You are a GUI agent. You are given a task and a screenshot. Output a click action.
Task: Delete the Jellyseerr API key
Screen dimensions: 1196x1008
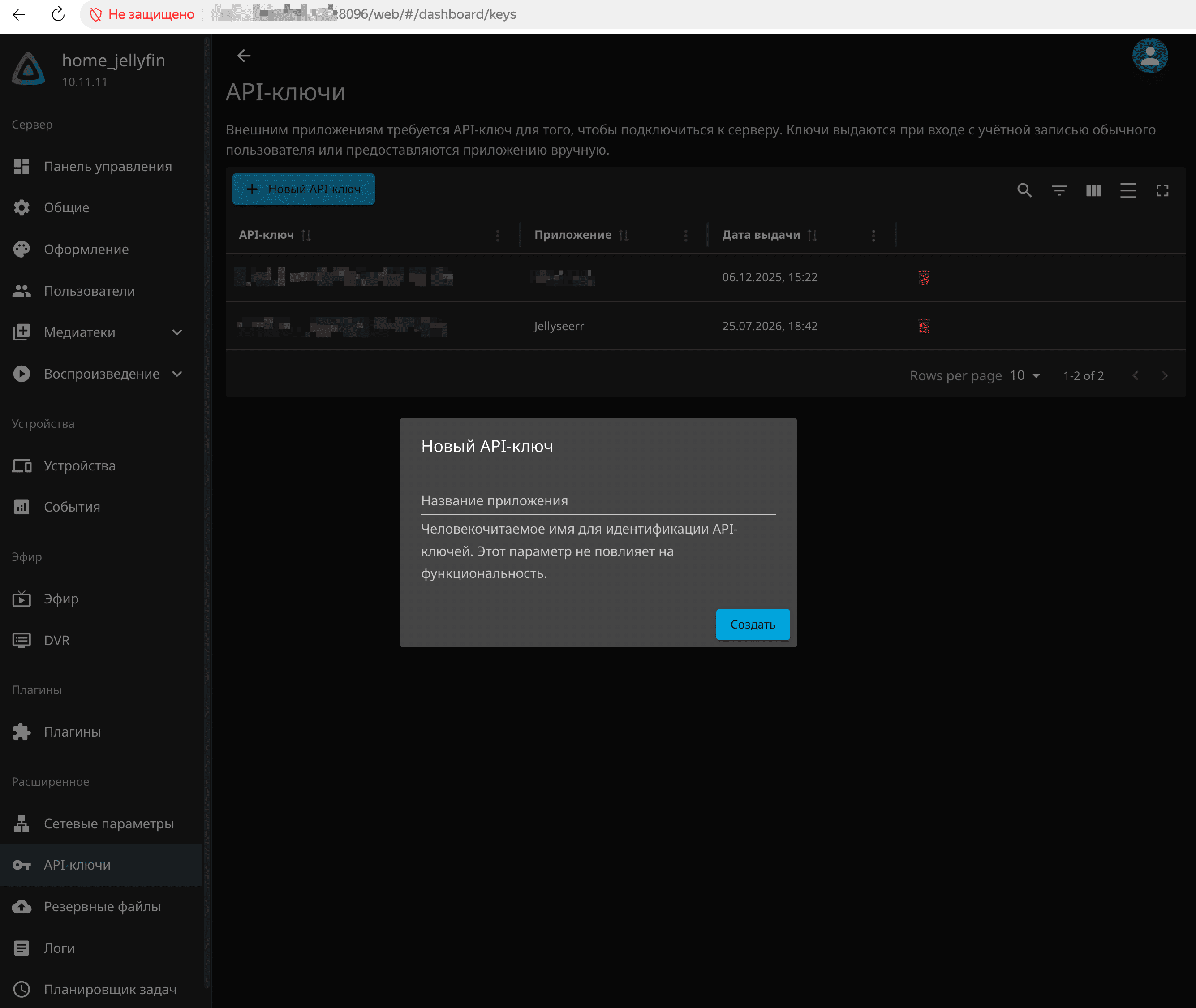point(924,326)
